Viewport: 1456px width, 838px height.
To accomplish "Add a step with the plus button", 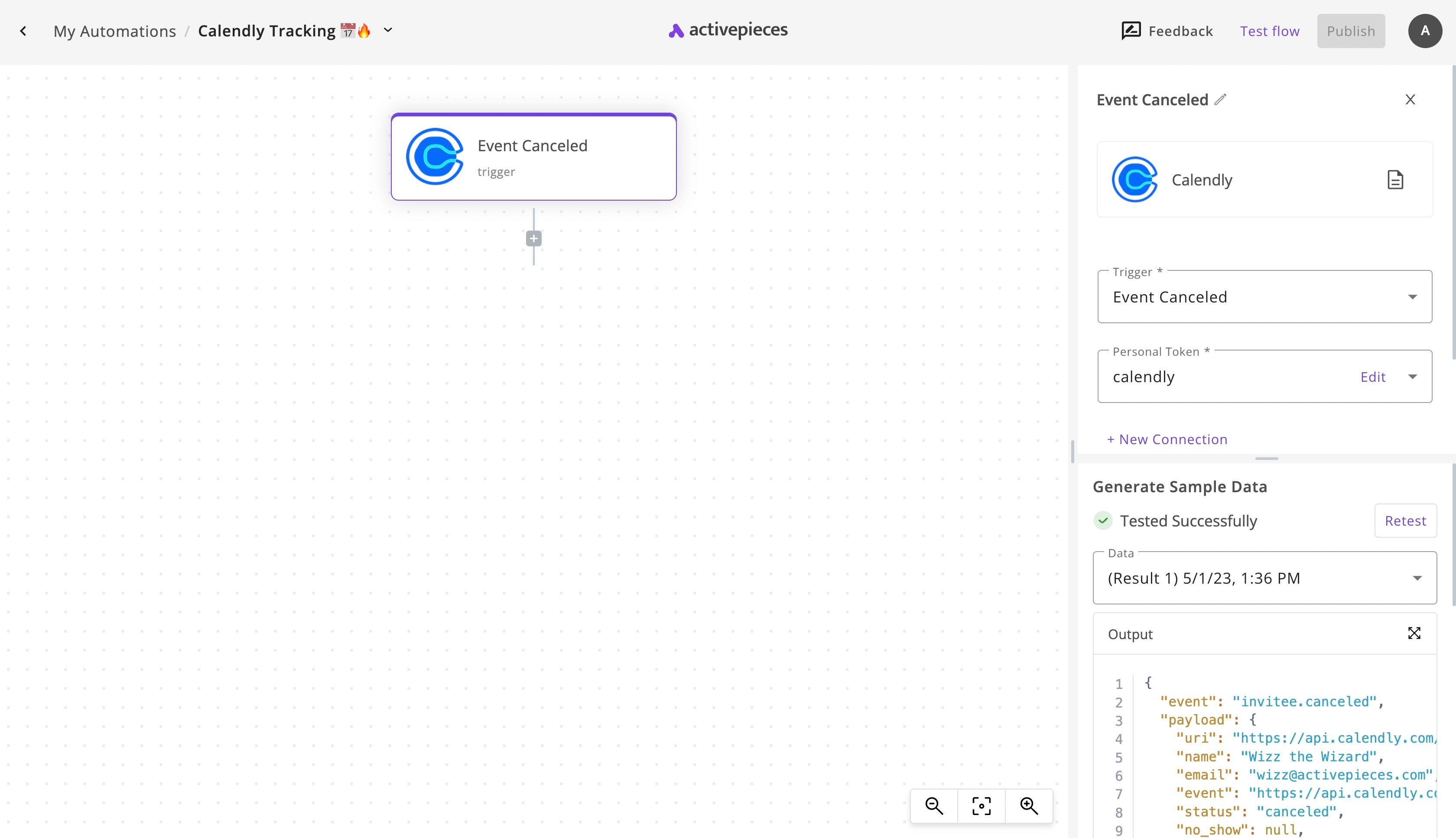I will coord(533,238).
